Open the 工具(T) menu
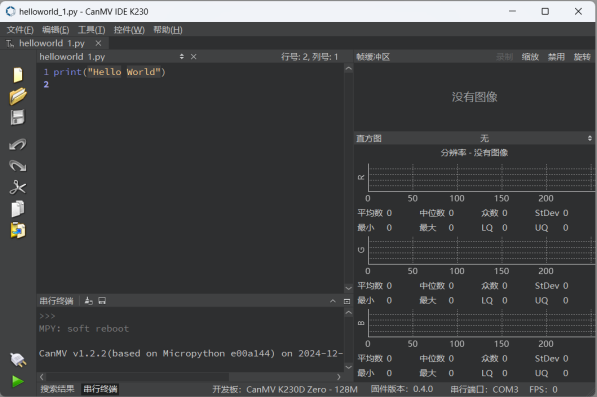The height and width of the screenshot is (397, 597). click(91, 30)
